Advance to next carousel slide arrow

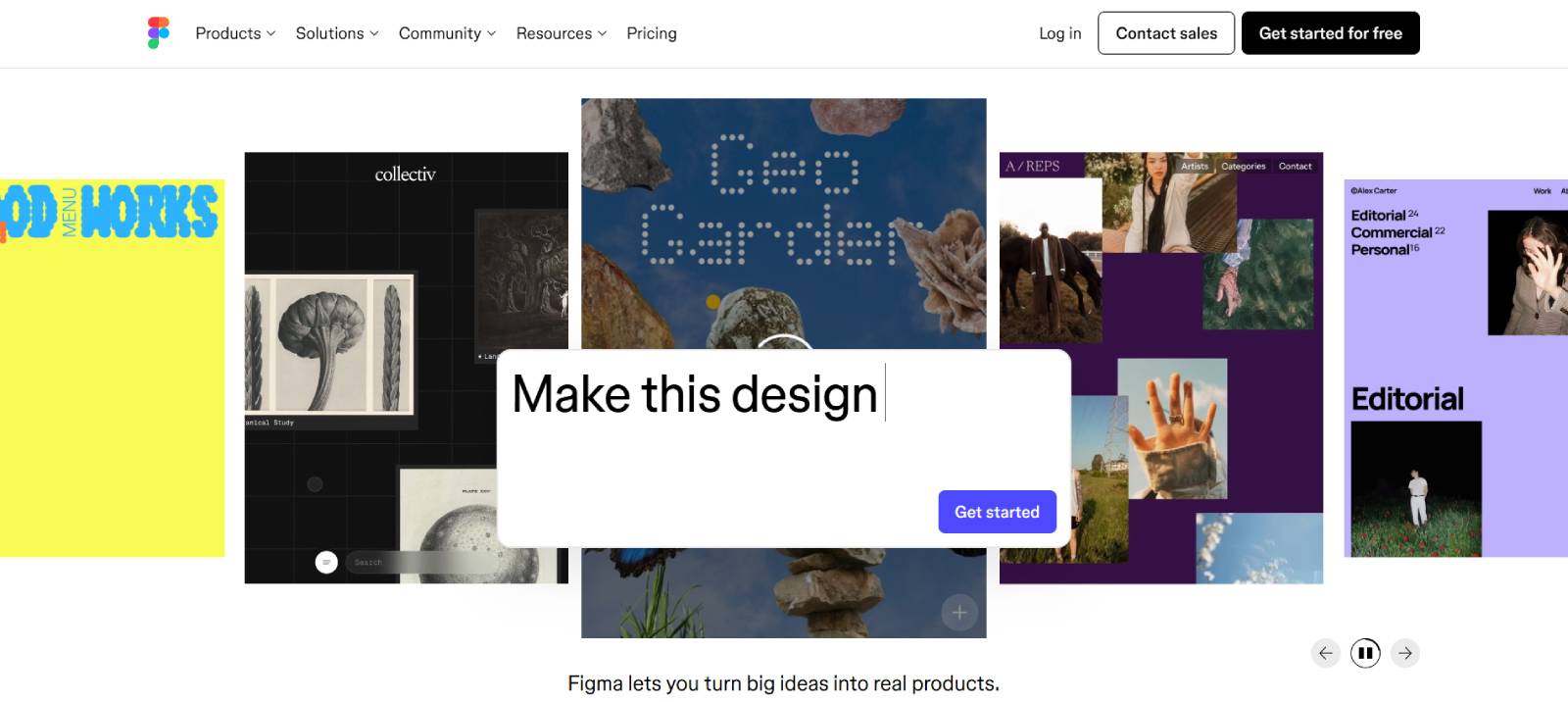coord(1405,653)
